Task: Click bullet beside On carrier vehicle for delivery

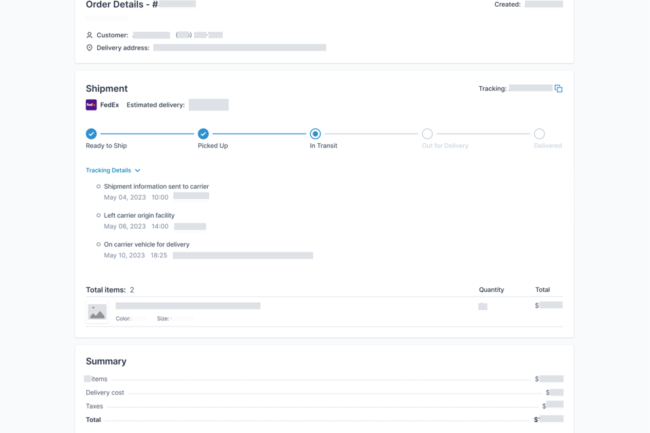Action: tap(98, 244)
